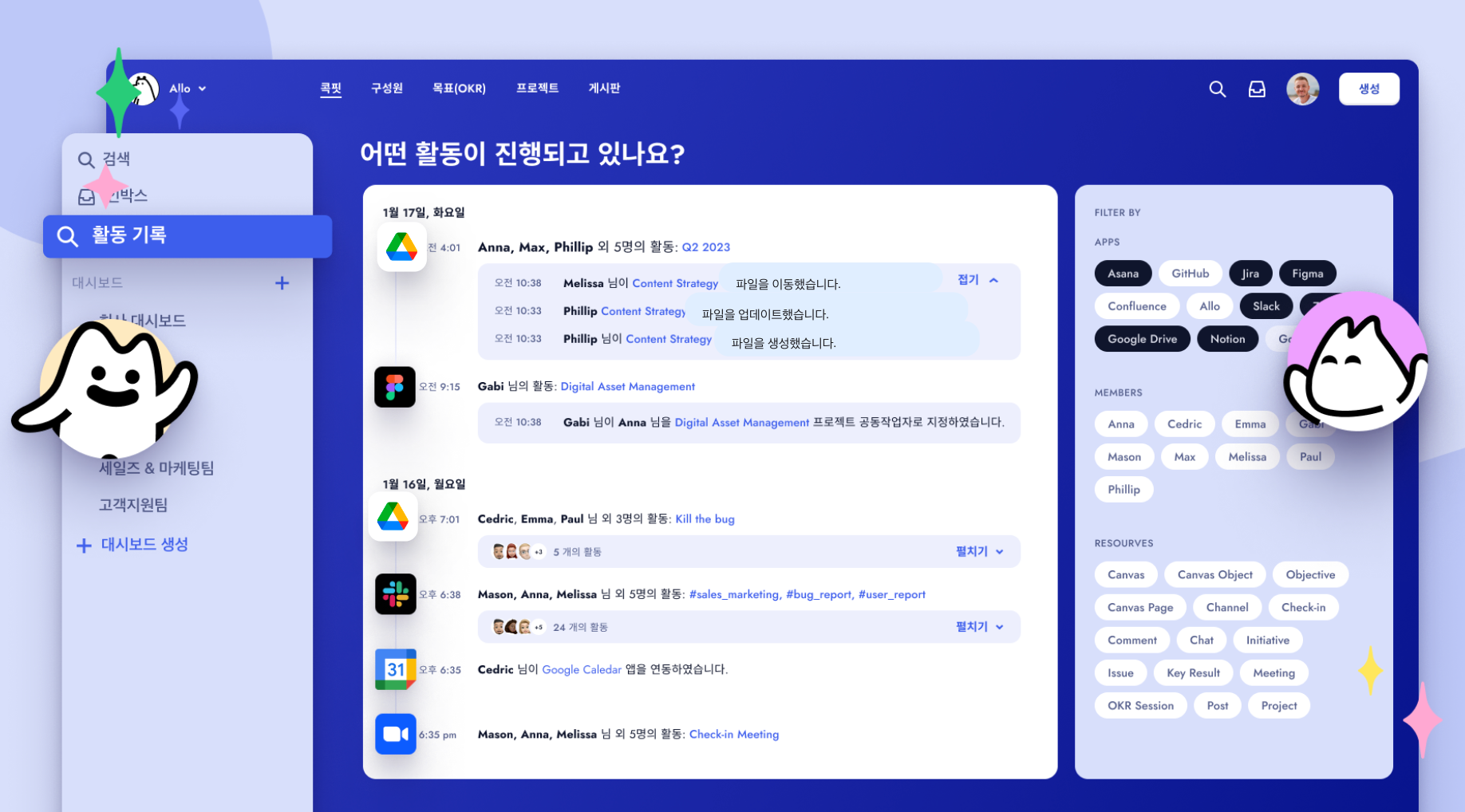Filter by member Anna
1465x812 pixels.
point(1121,424)
